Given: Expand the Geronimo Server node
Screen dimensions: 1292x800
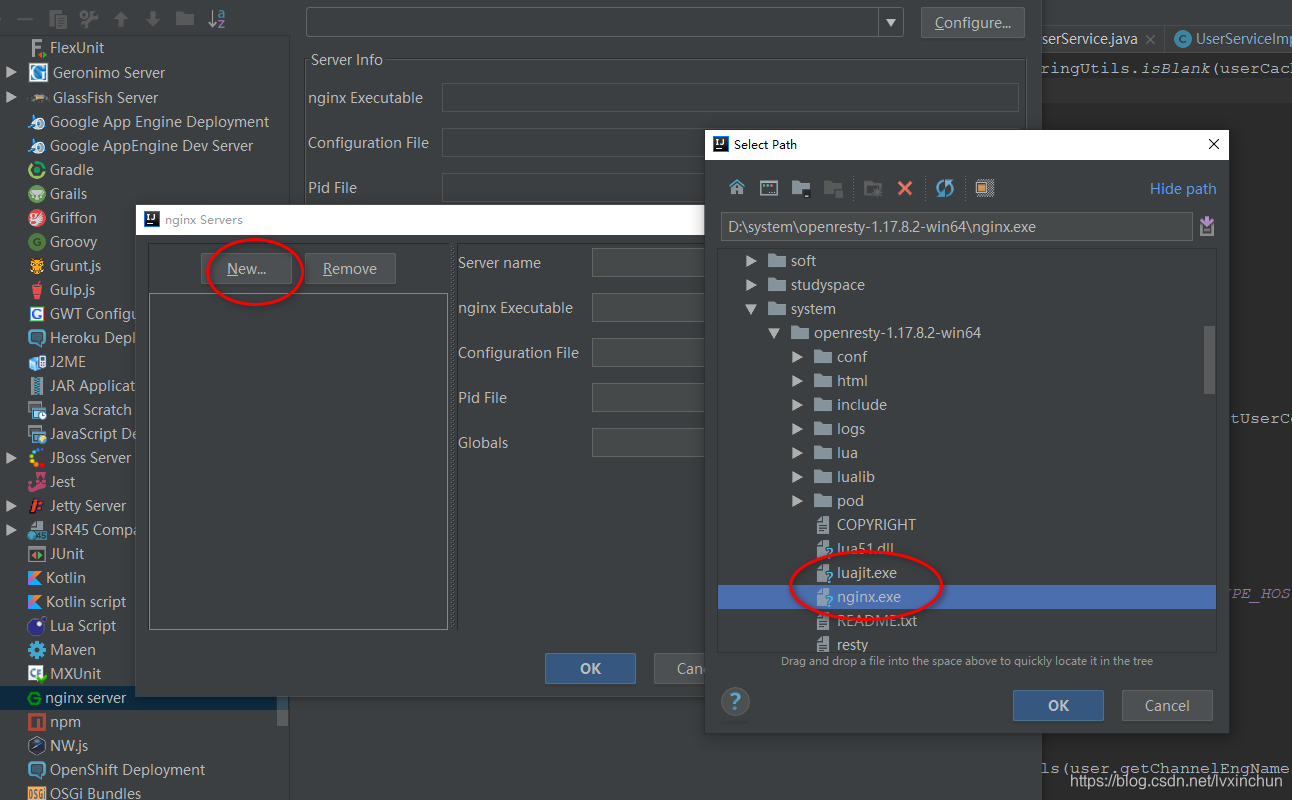Looking at the screenshot, I should 11,73.
